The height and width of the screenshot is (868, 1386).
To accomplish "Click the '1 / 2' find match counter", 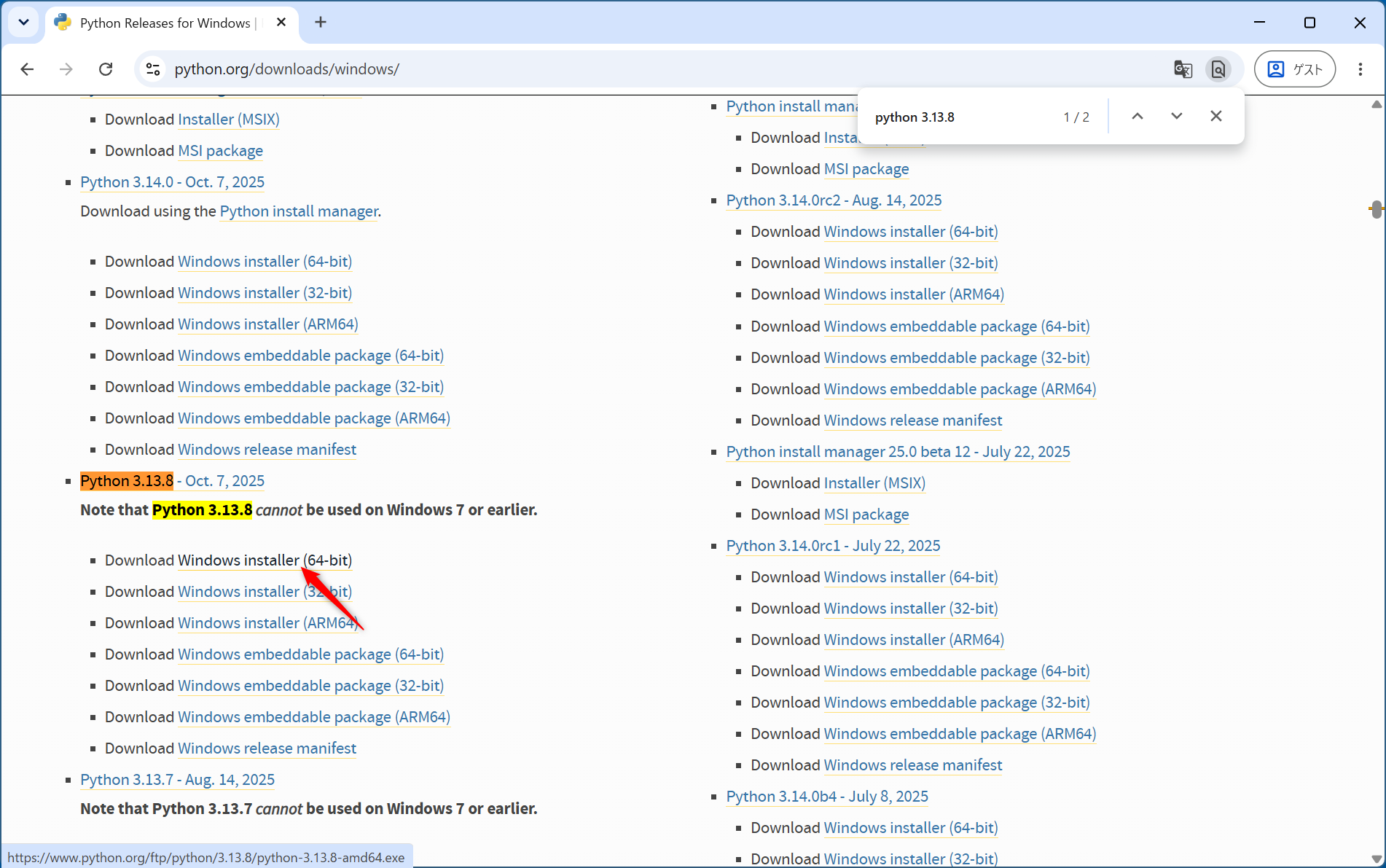I will point(1076,117).
